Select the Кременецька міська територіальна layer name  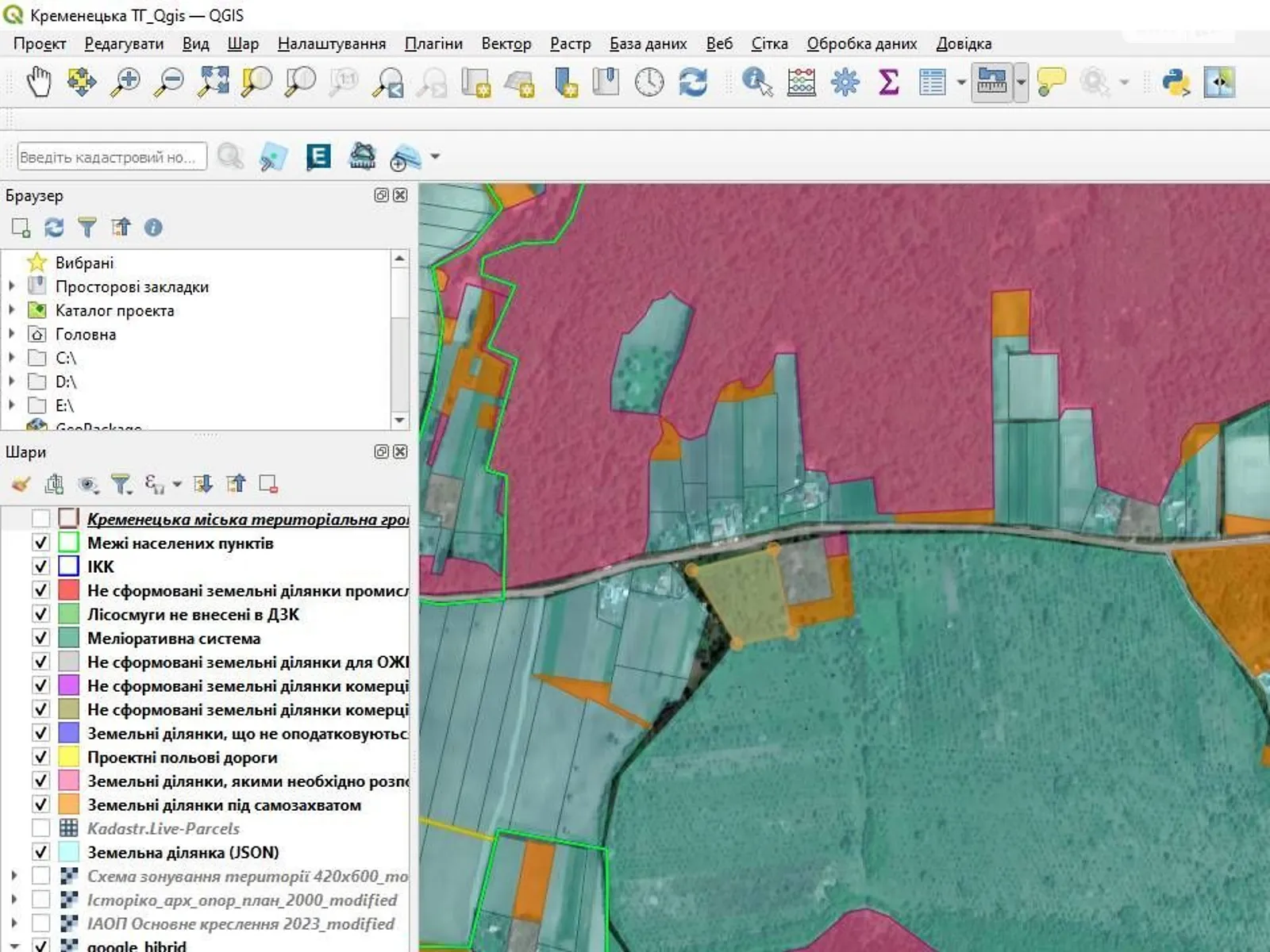tap(248, 519)
